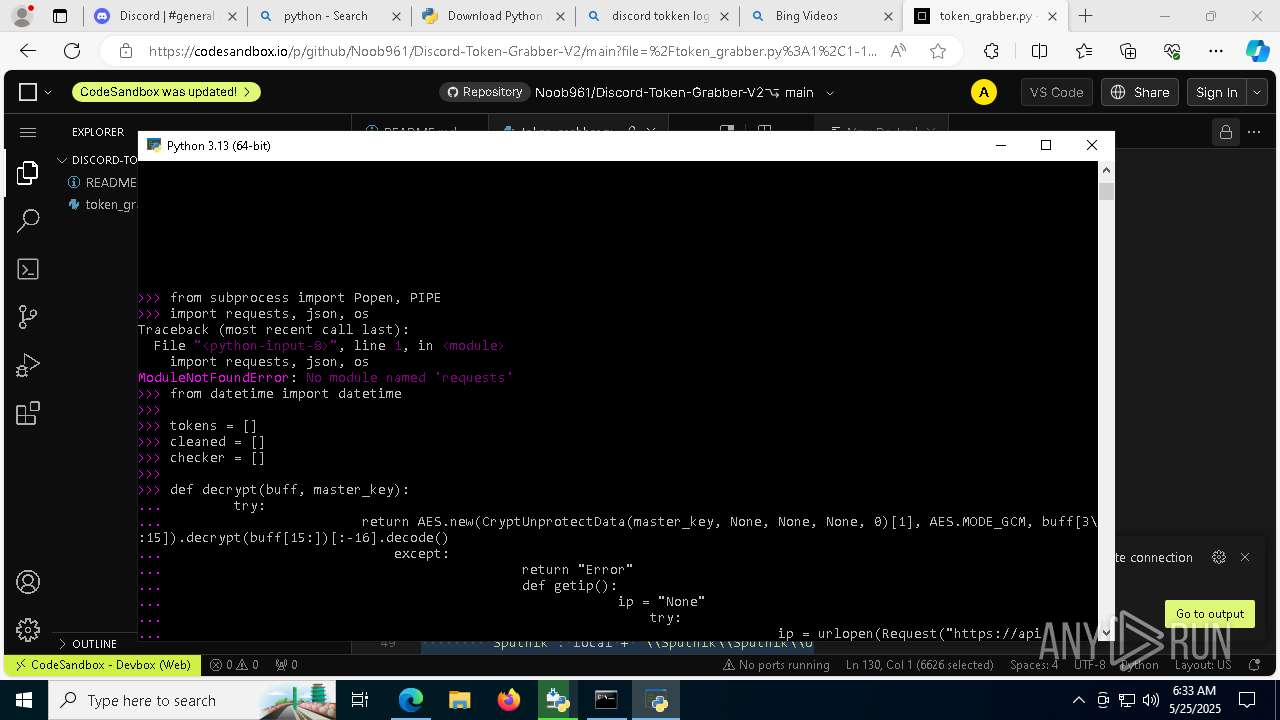Switch to the python - Search tab
This screenshot has height=720, width=1280.
[328, 16]
